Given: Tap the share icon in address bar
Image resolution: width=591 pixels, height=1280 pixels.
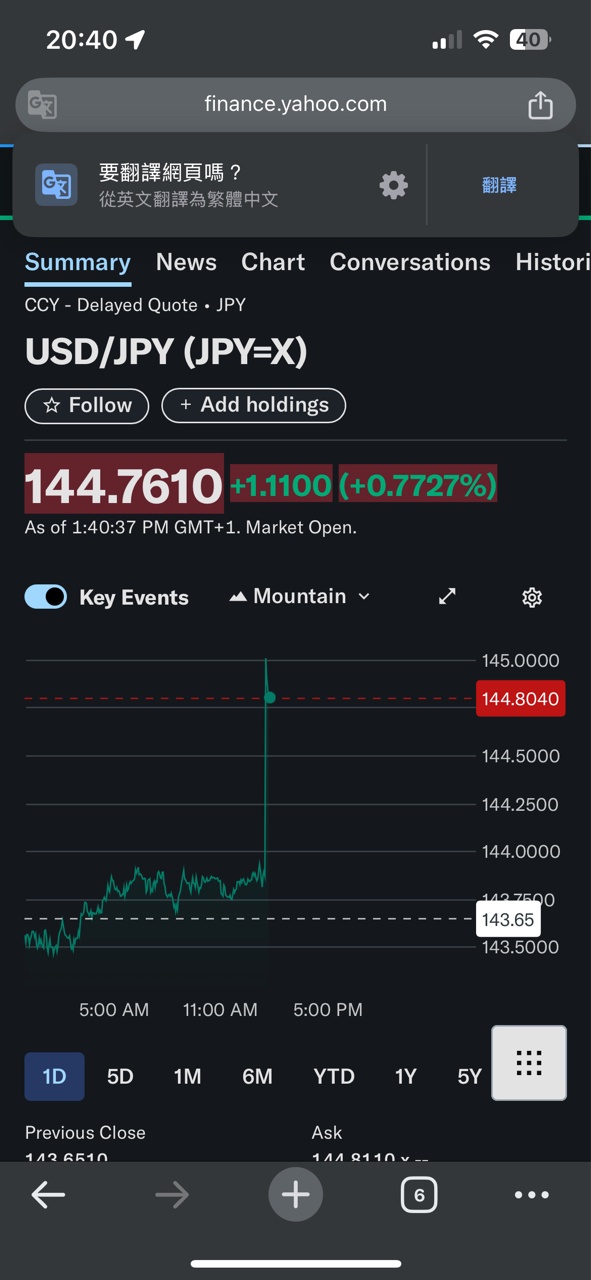Looking at the screenshot, I should [540, 104].
